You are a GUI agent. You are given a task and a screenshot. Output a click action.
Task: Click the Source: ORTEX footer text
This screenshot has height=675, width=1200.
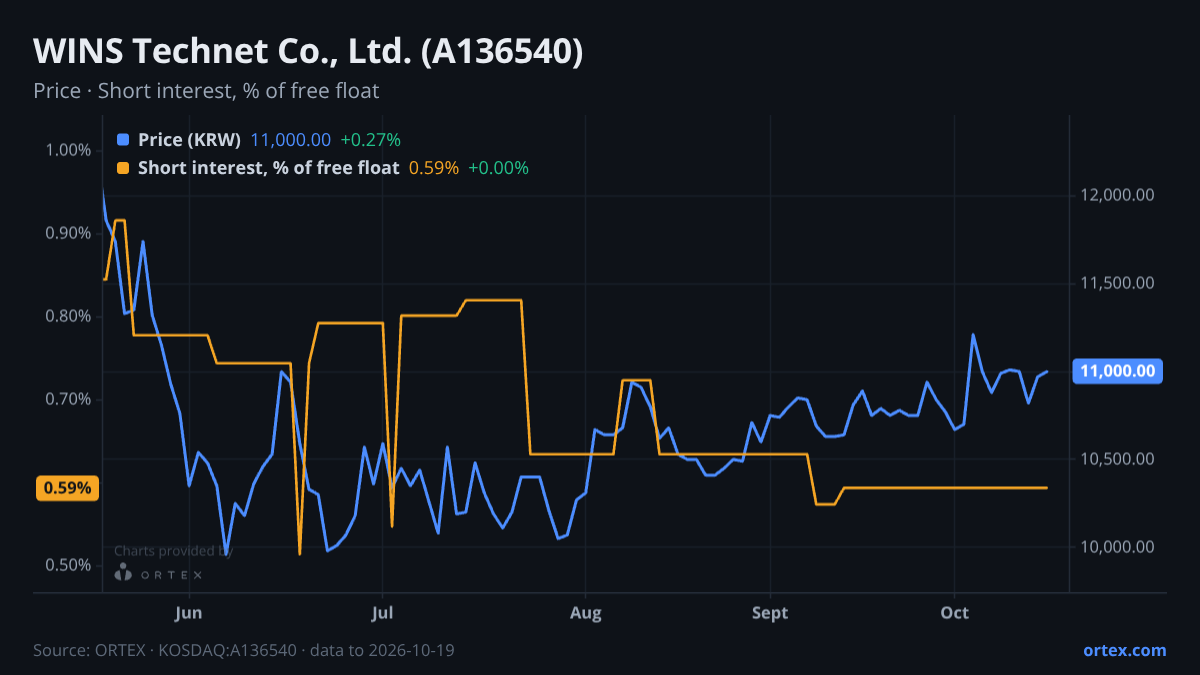tap(244, 650)
